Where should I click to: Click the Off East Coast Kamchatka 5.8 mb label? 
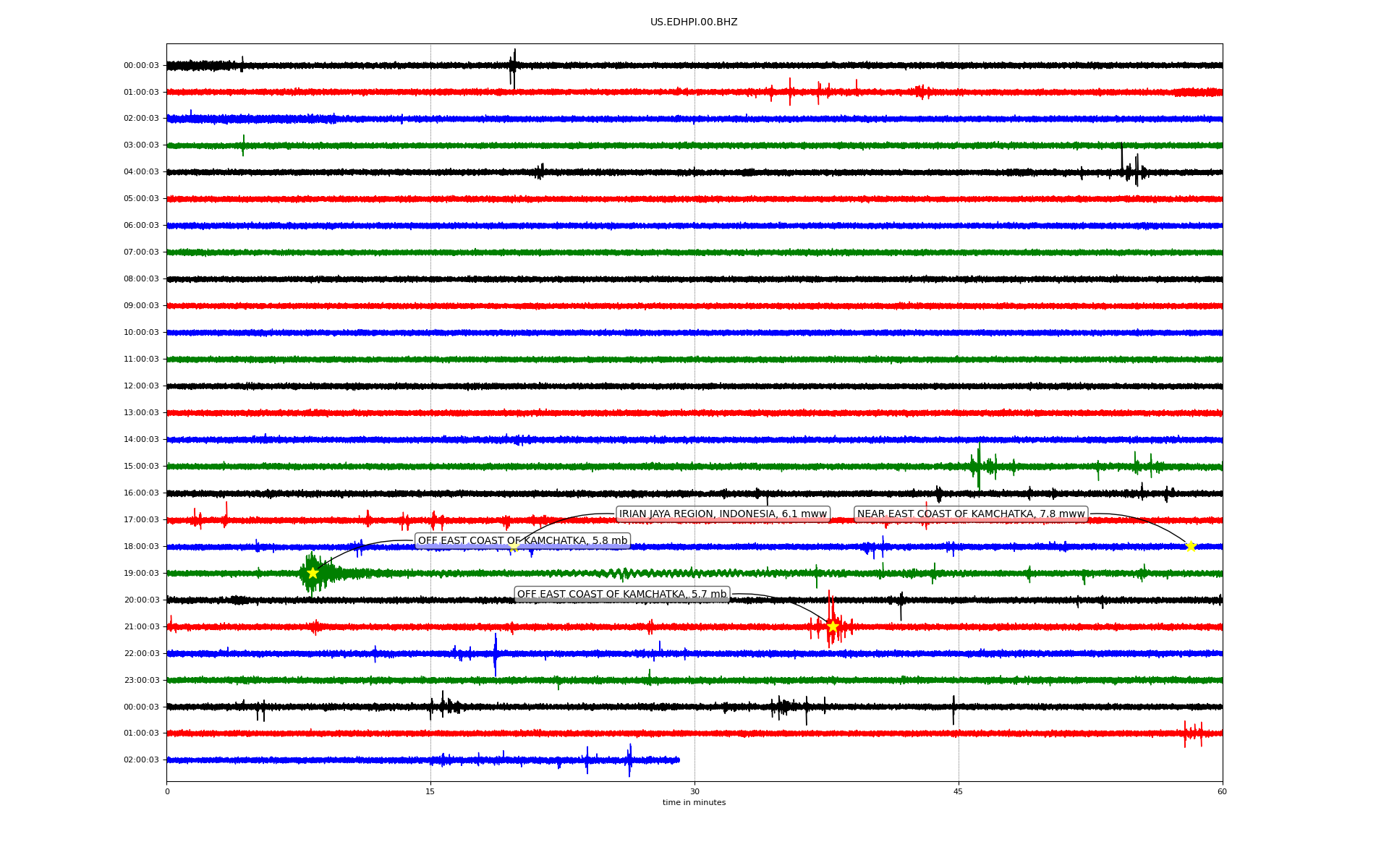tap(522, 541)
